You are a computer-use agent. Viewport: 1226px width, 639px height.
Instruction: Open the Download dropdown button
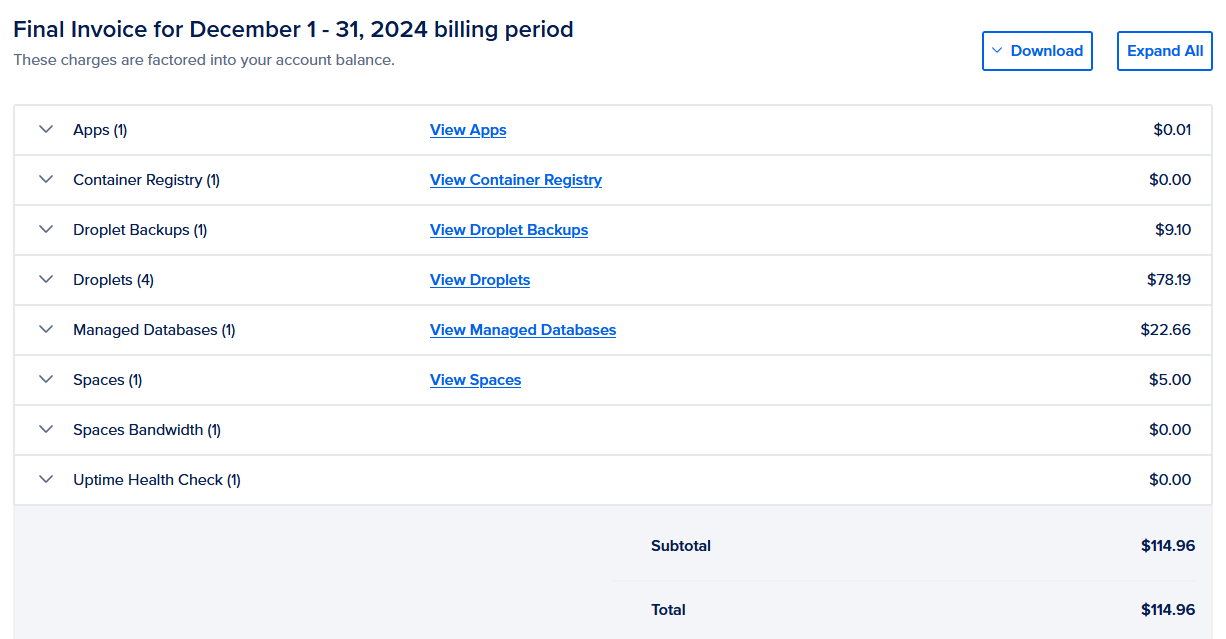click(x=1037, y=51)
